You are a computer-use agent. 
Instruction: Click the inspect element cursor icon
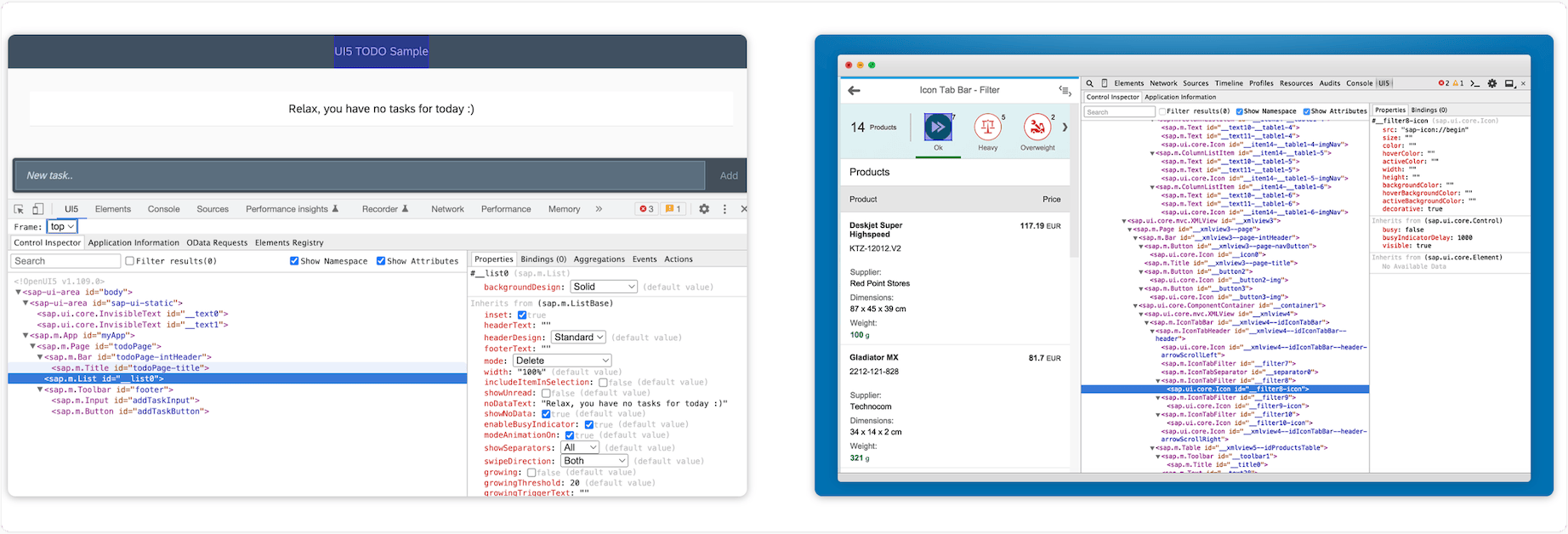pyautogui.click(x=19, y=209)
